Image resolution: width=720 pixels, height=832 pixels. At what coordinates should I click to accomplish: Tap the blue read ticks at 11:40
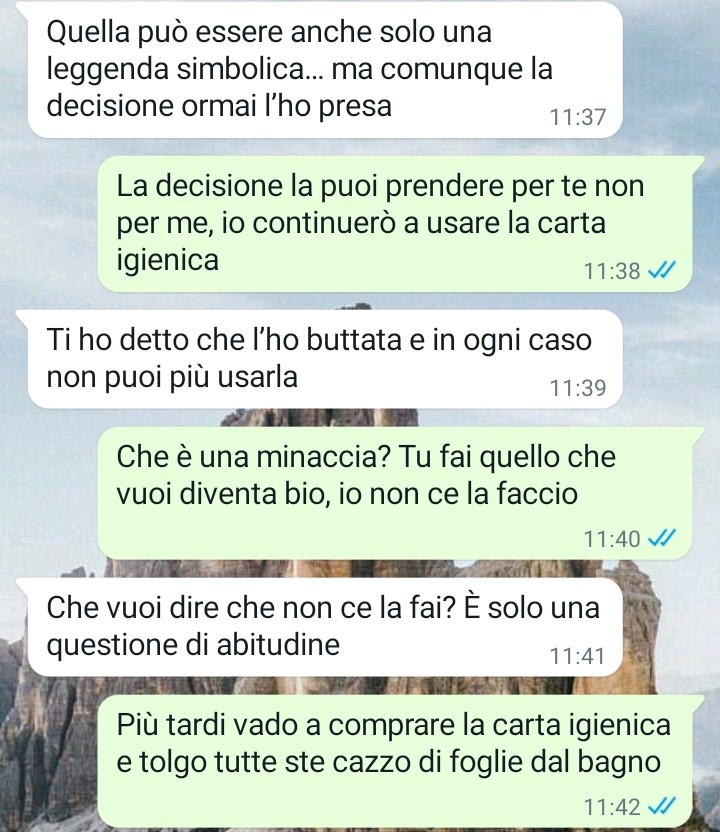(x=662, y=539)
